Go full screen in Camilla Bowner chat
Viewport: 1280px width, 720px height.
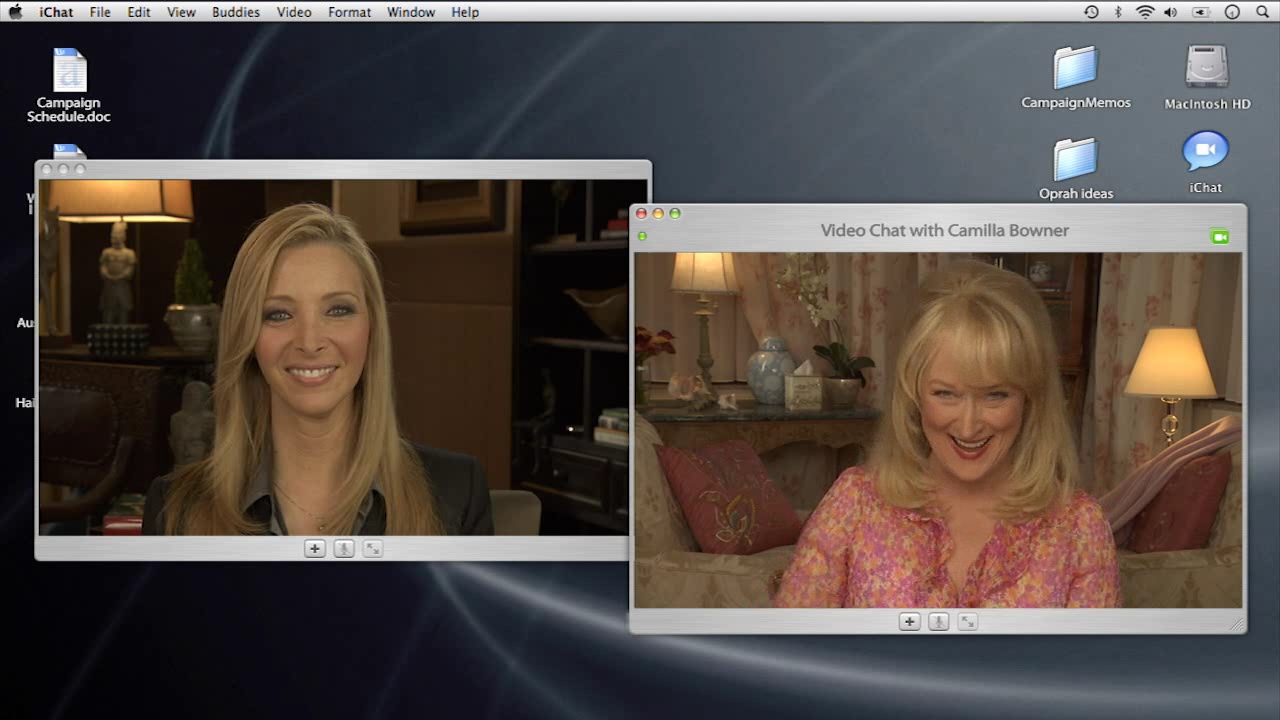(967, 622)
